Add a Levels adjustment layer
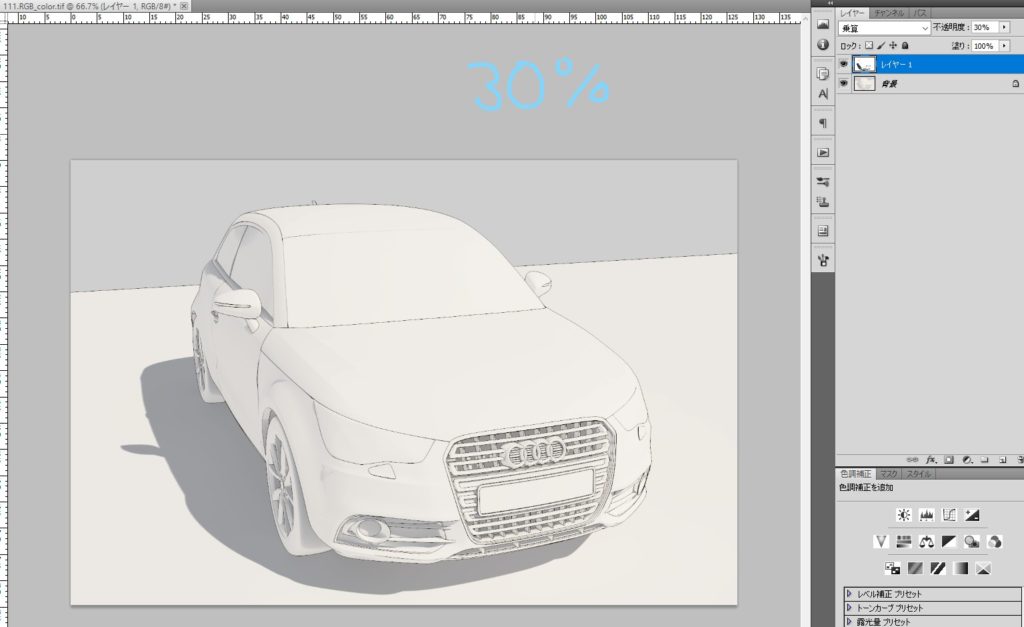This screenshot has height=627, width=1024. pos(926,515)
